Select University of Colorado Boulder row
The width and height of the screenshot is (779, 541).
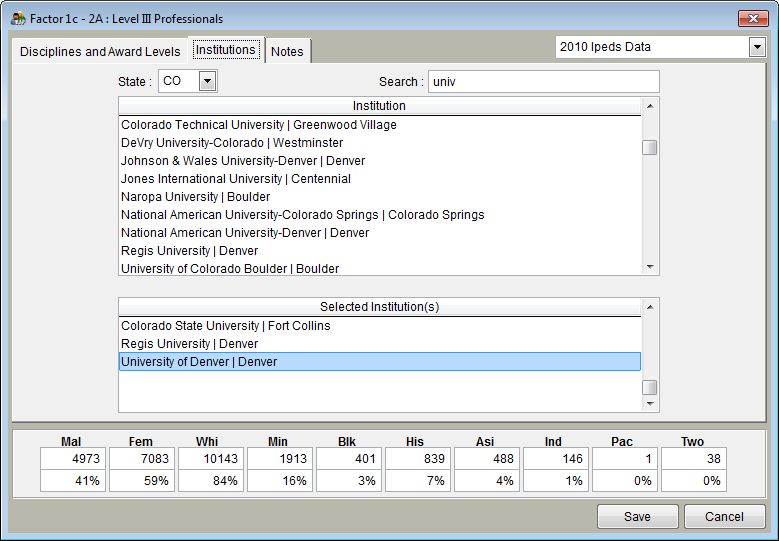click(x=380, y=268)
